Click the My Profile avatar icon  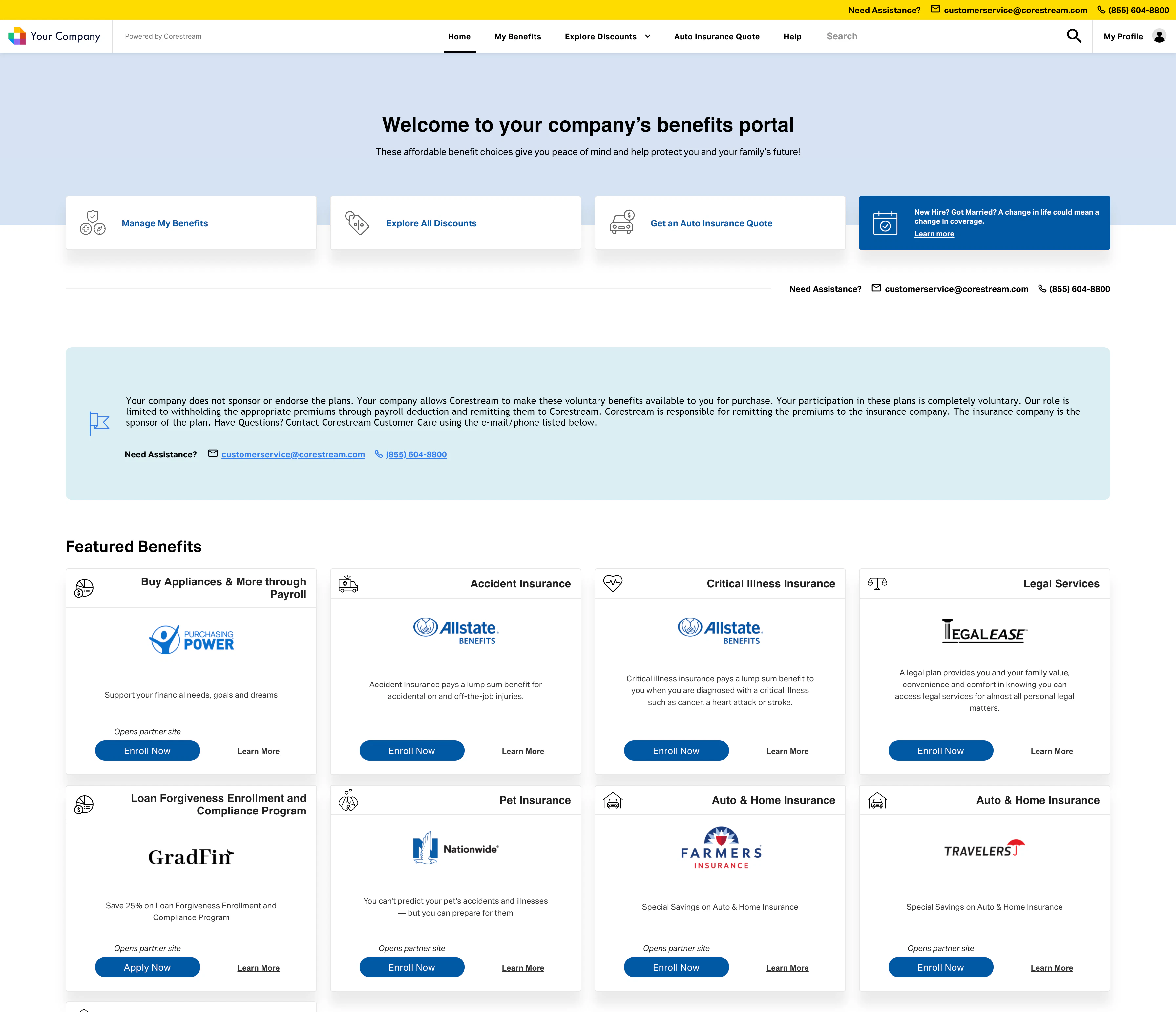[1158, 36]
